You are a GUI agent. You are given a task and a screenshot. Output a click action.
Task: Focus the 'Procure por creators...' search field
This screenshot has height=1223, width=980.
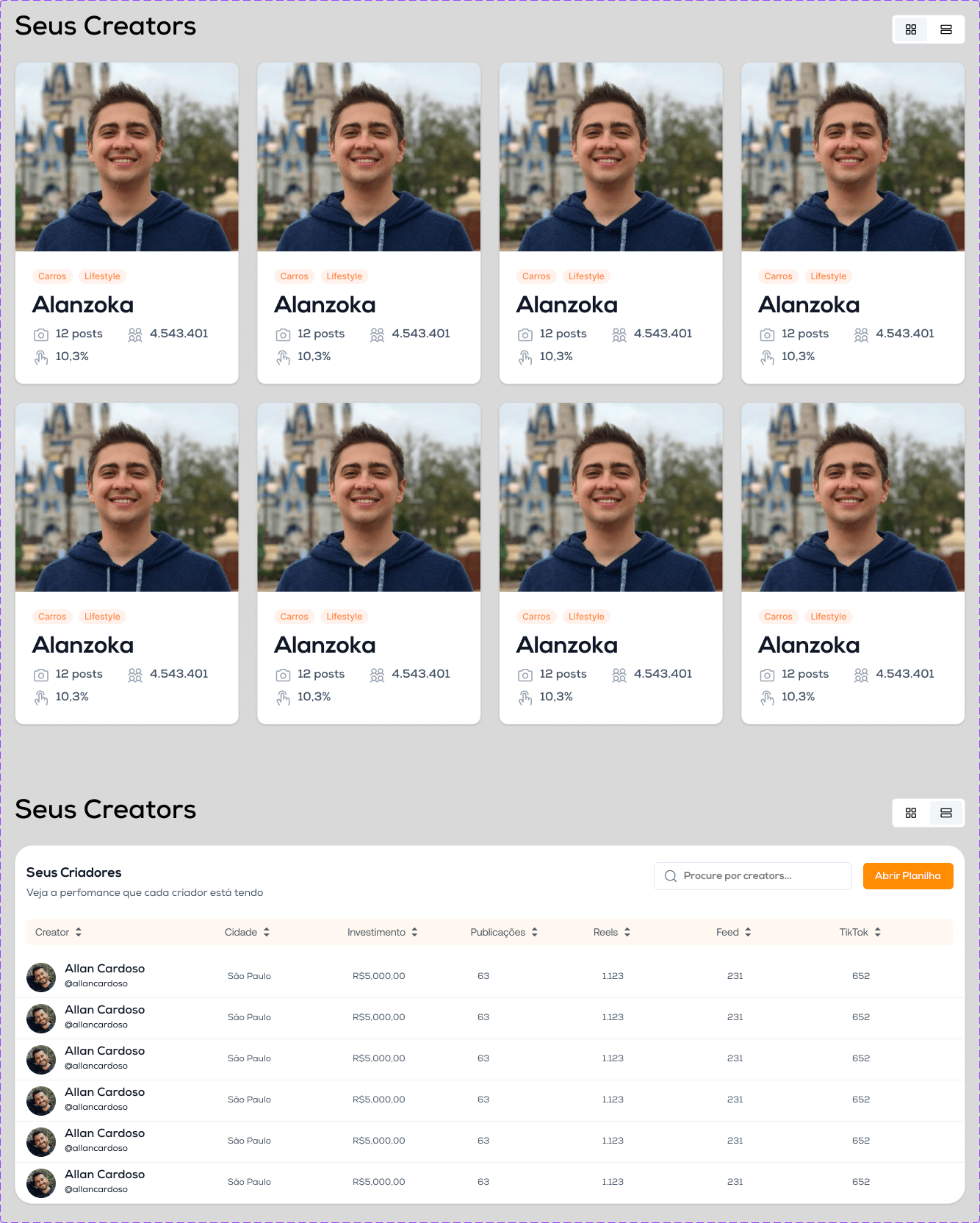752,876
